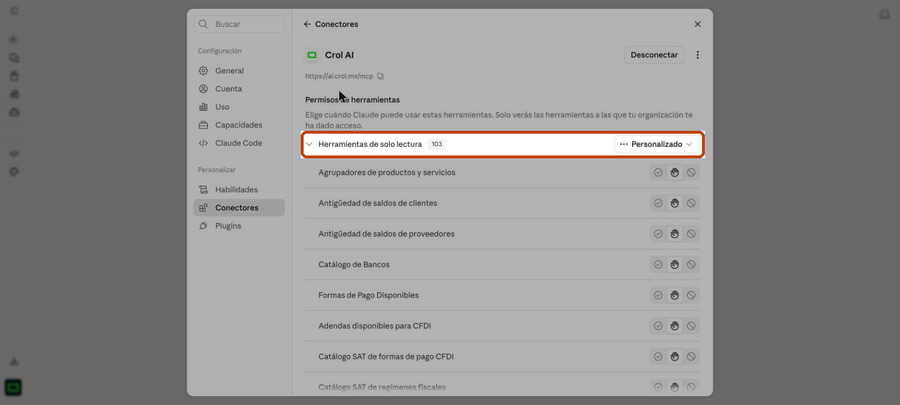Image resolution: width=900 pixels, height=405 pixels.
Task: Click 'Antigüedad de saldos de proveedores' label
Action: [x=386, y=234]
